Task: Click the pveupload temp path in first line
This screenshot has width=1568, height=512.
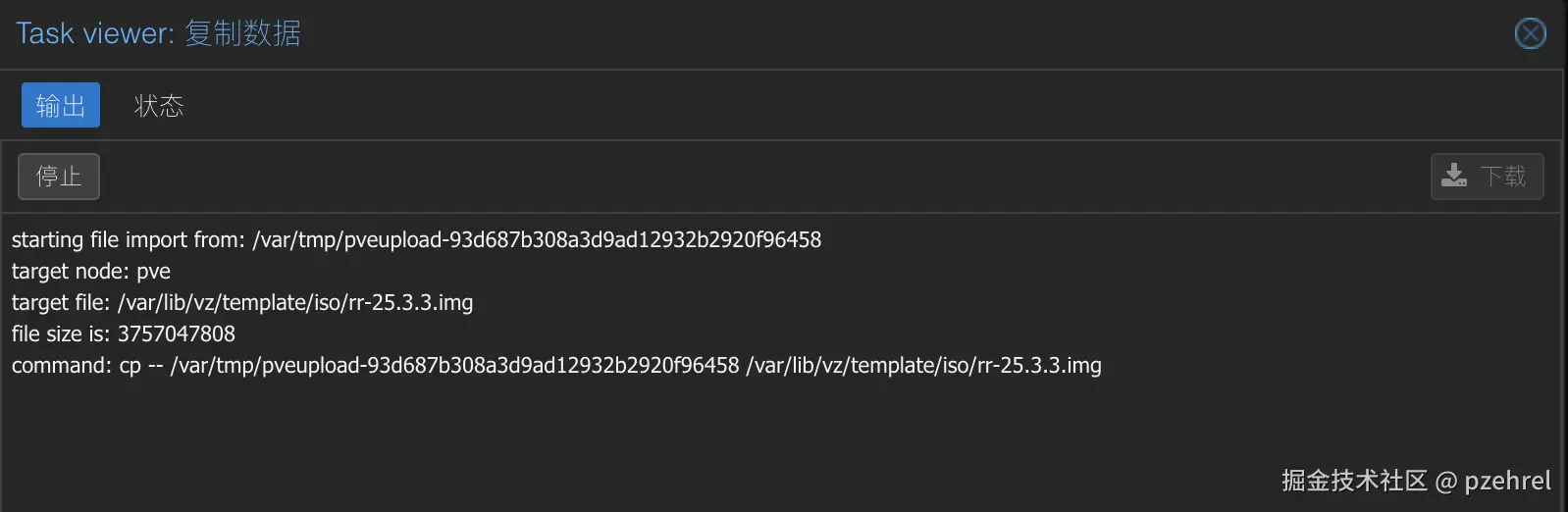Action: tap(537, 240)
